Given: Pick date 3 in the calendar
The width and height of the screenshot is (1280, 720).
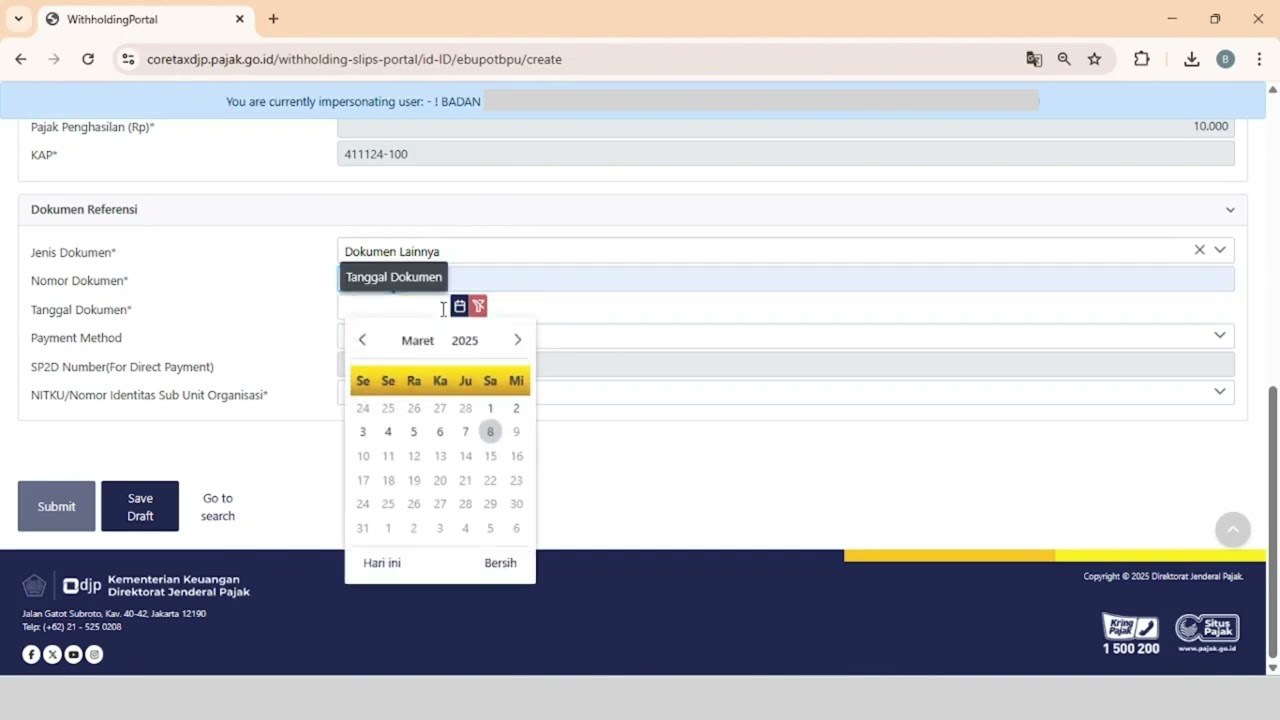Looking at the screenshot, I should tap(362, 432).
